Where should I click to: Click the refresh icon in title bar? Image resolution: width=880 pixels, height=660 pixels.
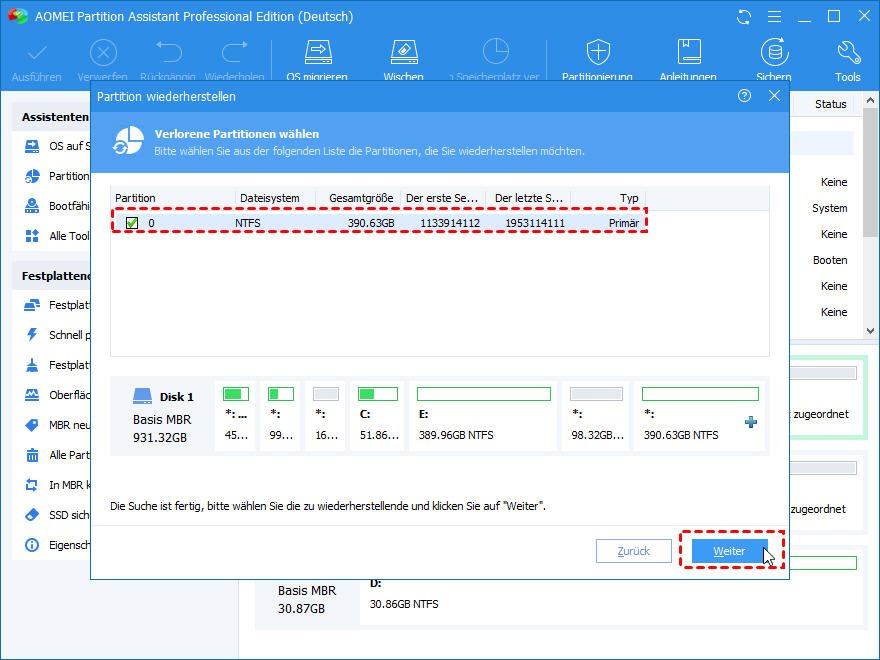tap(744, 17)
